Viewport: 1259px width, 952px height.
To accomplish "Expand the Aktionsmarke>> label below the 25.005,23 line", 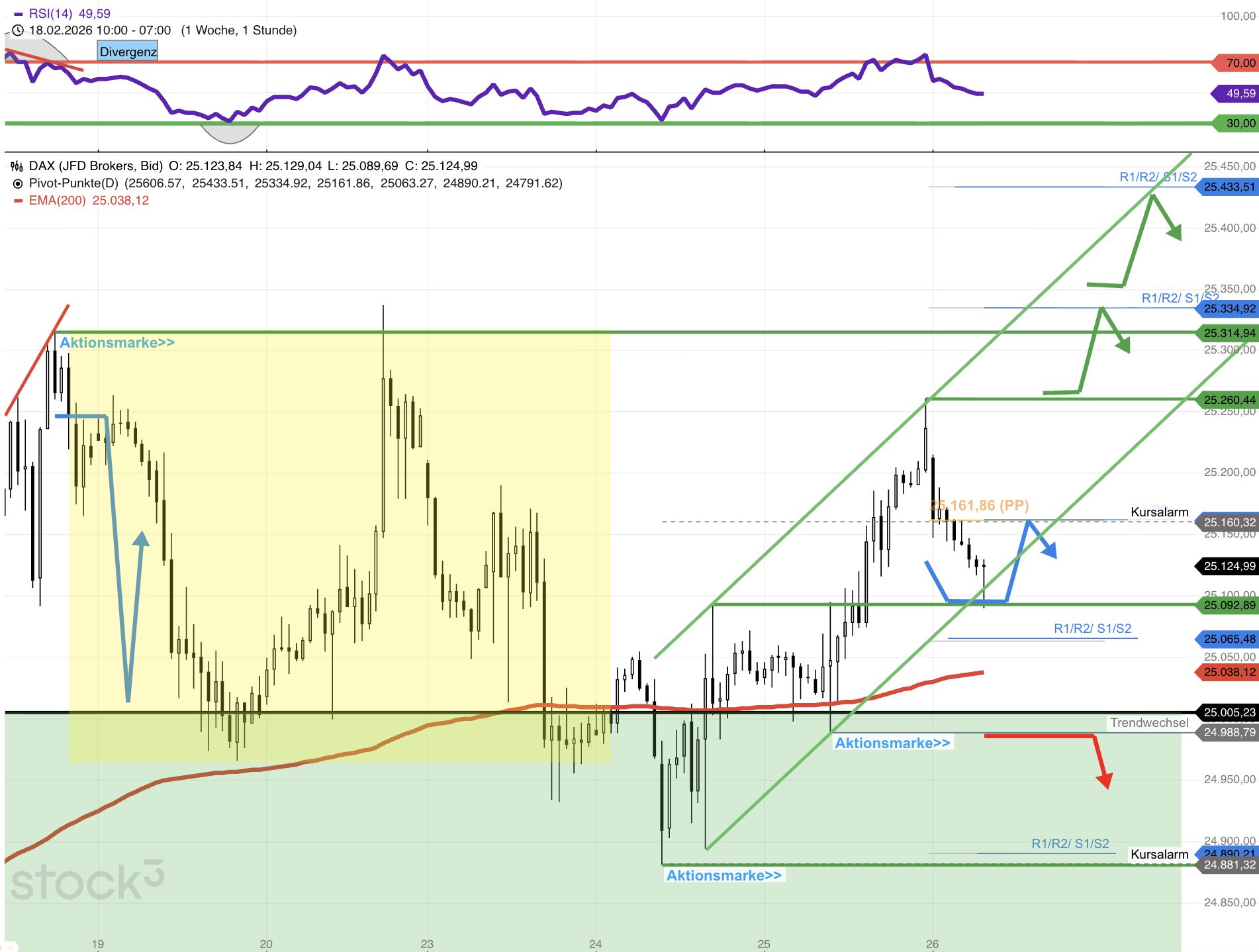I will [x=892, y=743].
